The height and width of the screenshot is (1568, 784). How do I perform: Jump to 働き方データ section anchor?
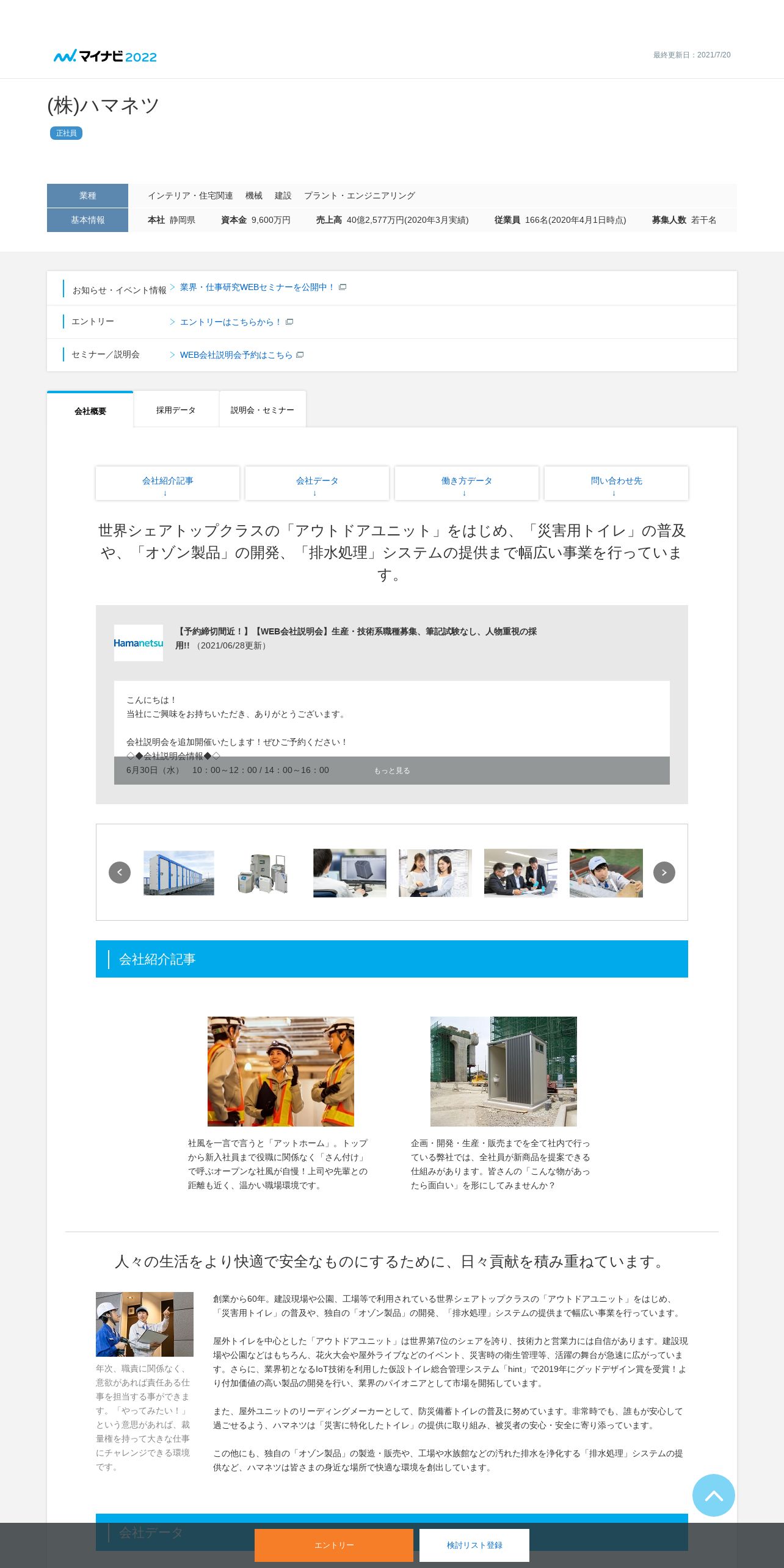point(466,483)
